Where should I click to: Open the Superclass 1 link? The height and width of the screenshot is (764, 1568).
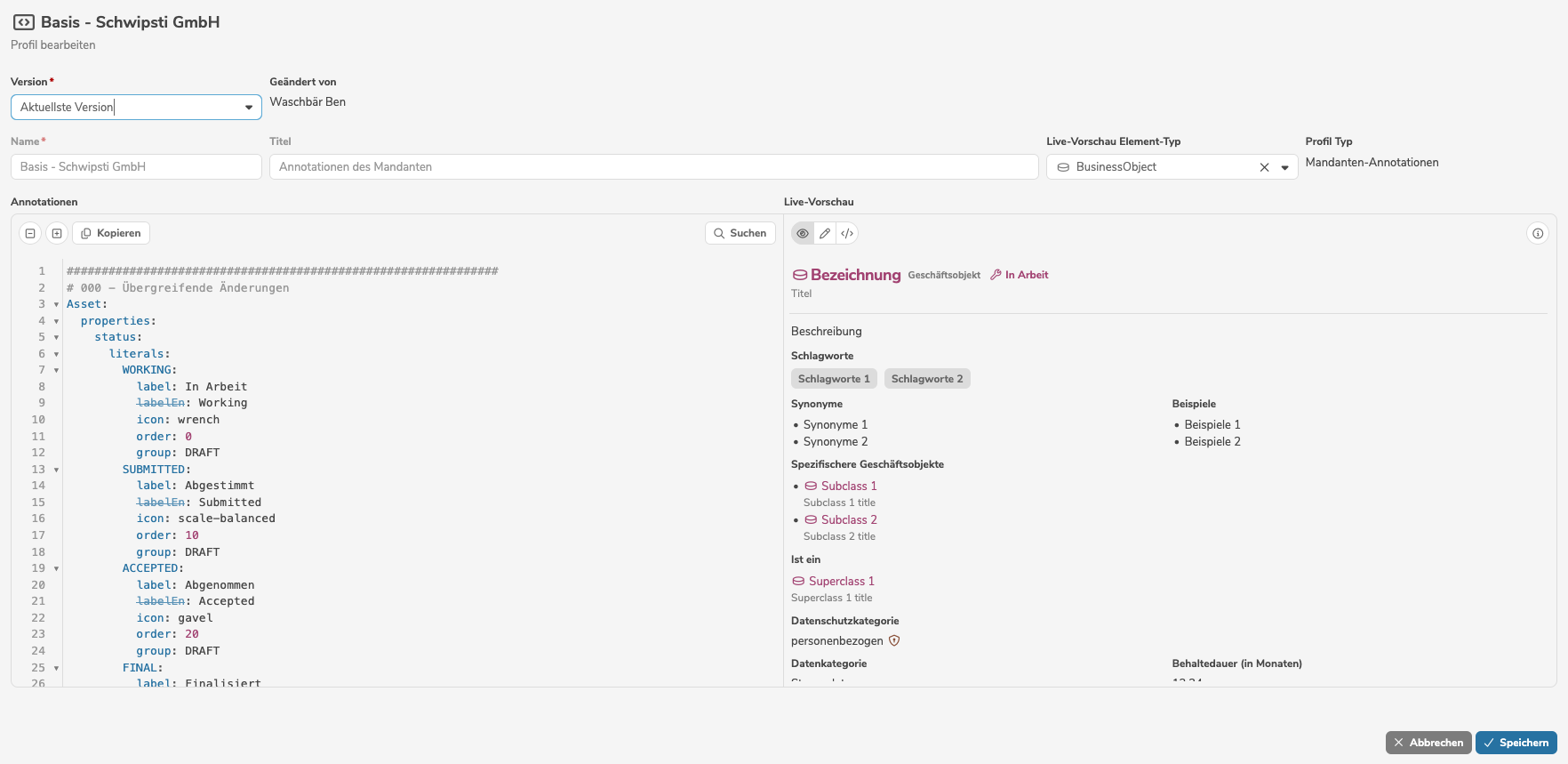tap(841, 581)
